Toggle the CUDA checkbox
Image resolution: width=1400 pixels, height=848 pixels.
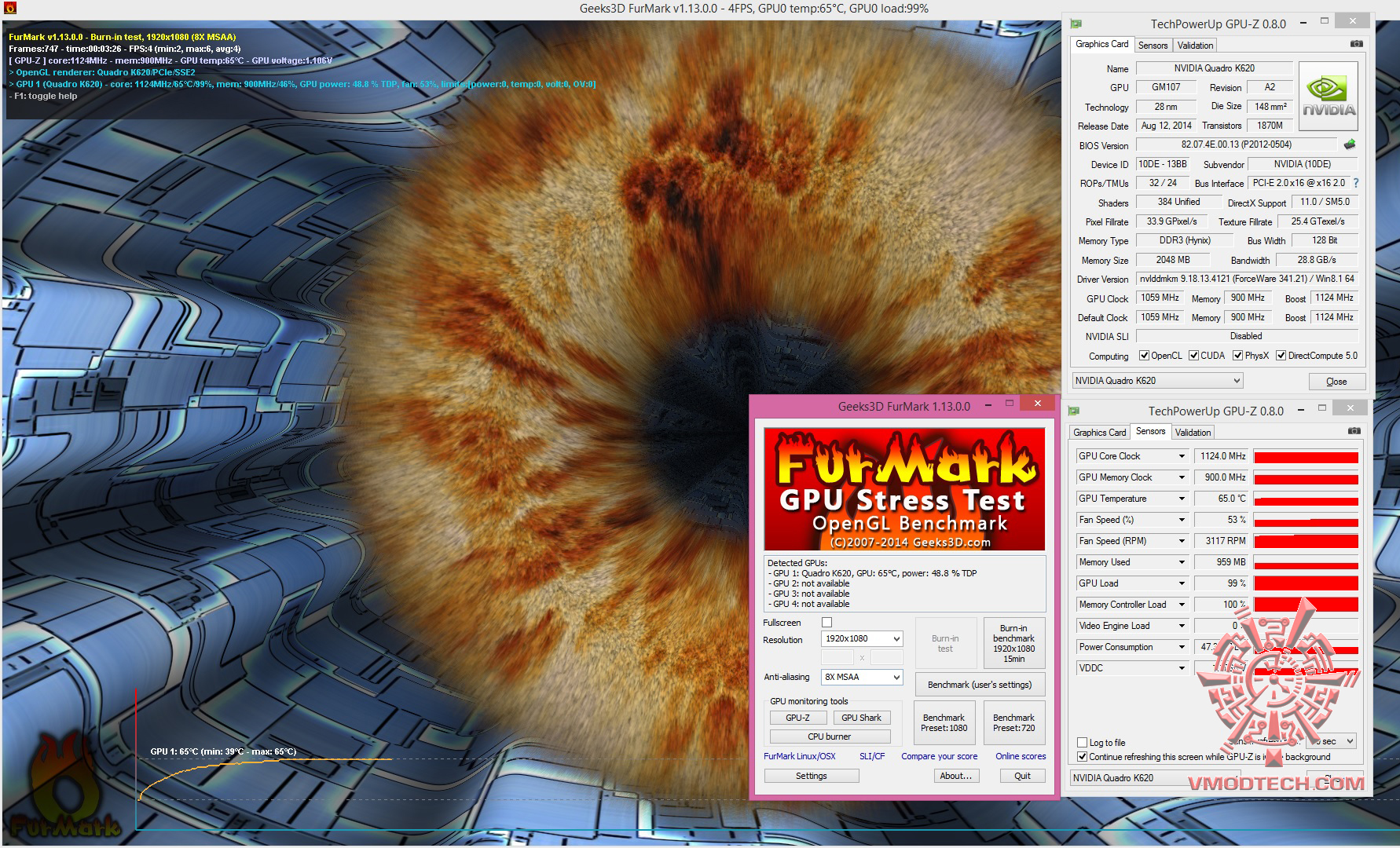click(1194, 356)
